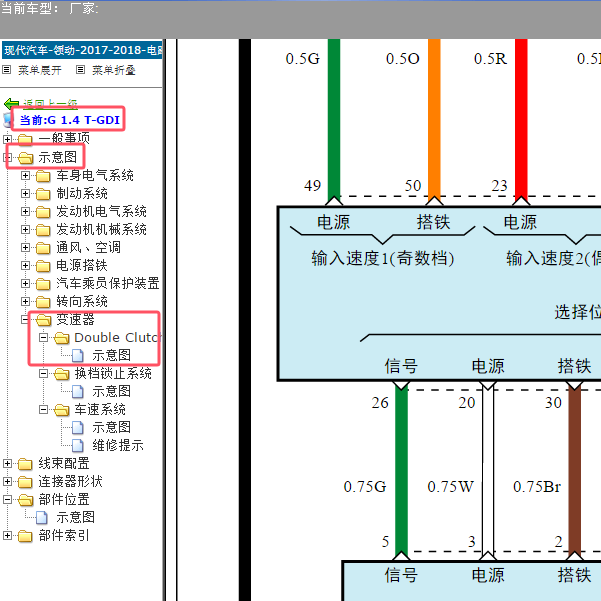
Task: Open the 维修提示 page
Action: [118, 445]
